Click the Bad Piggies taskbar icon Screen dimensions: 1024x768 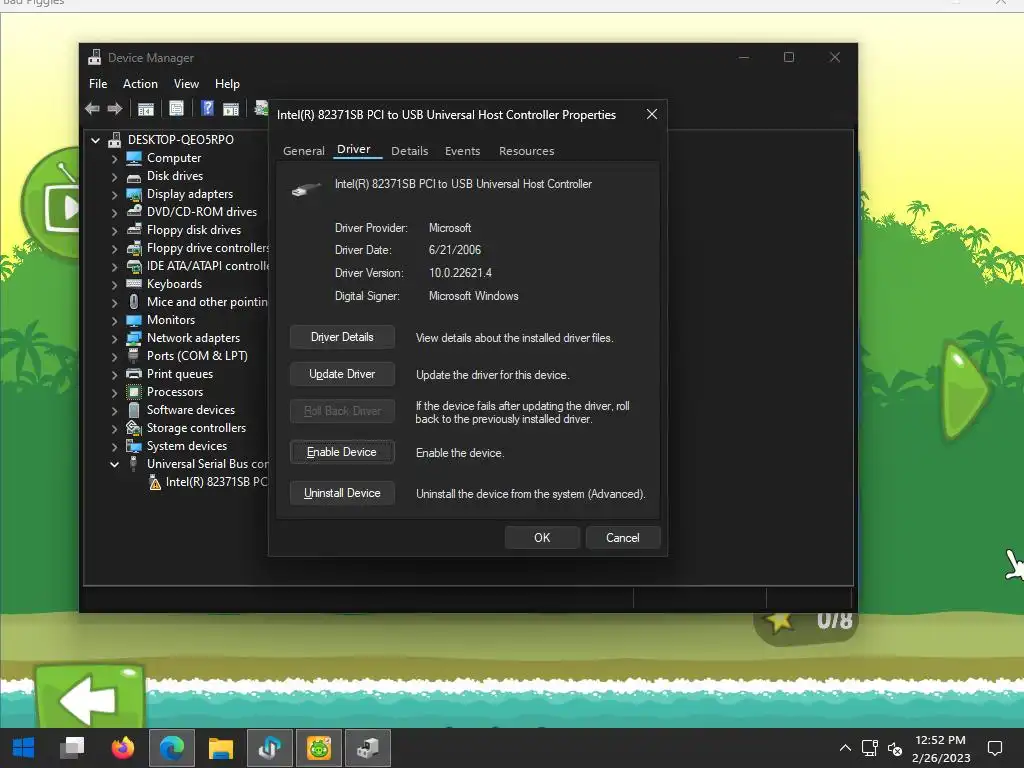tap(319, 748)
